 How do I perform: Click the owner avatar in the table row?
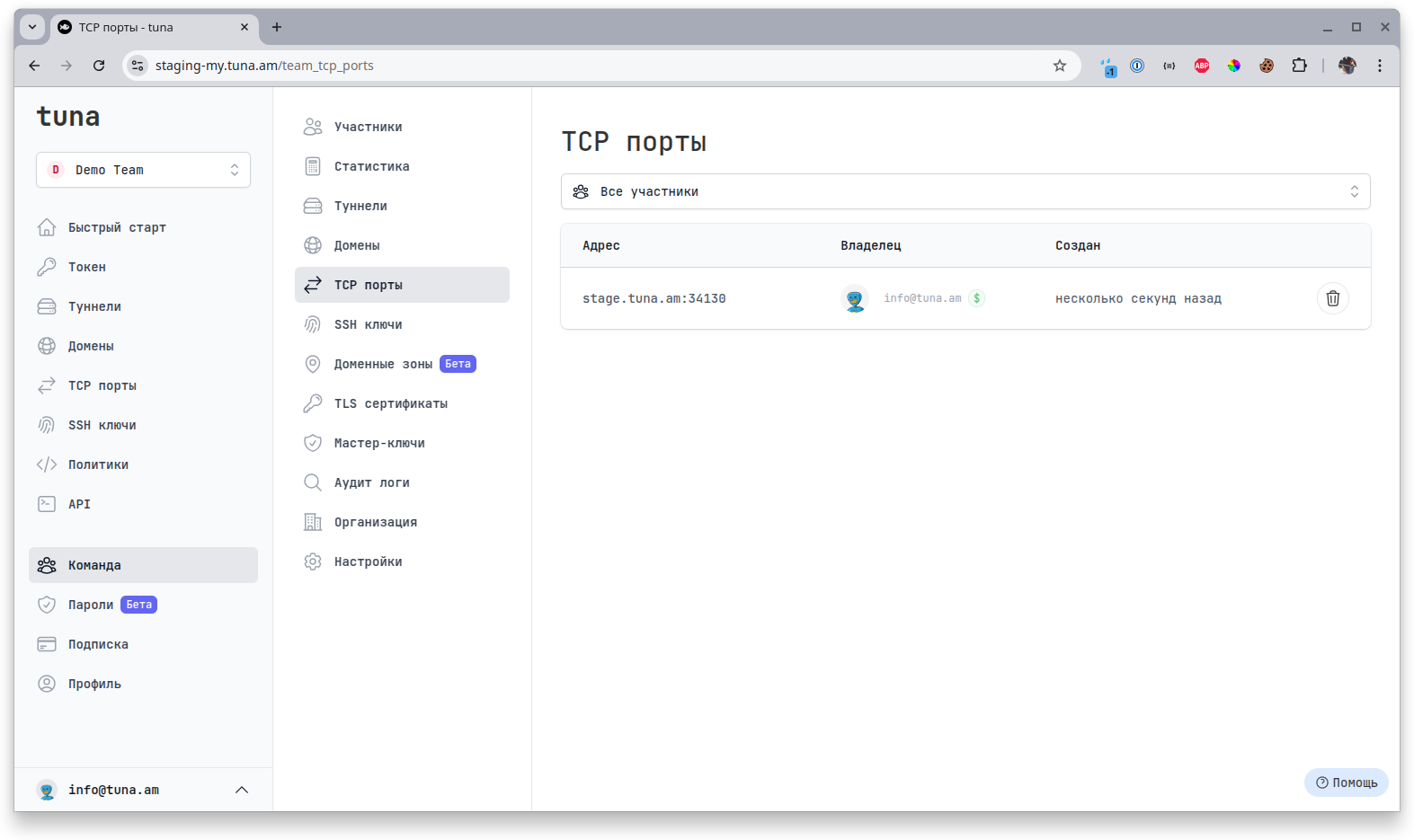855,298
